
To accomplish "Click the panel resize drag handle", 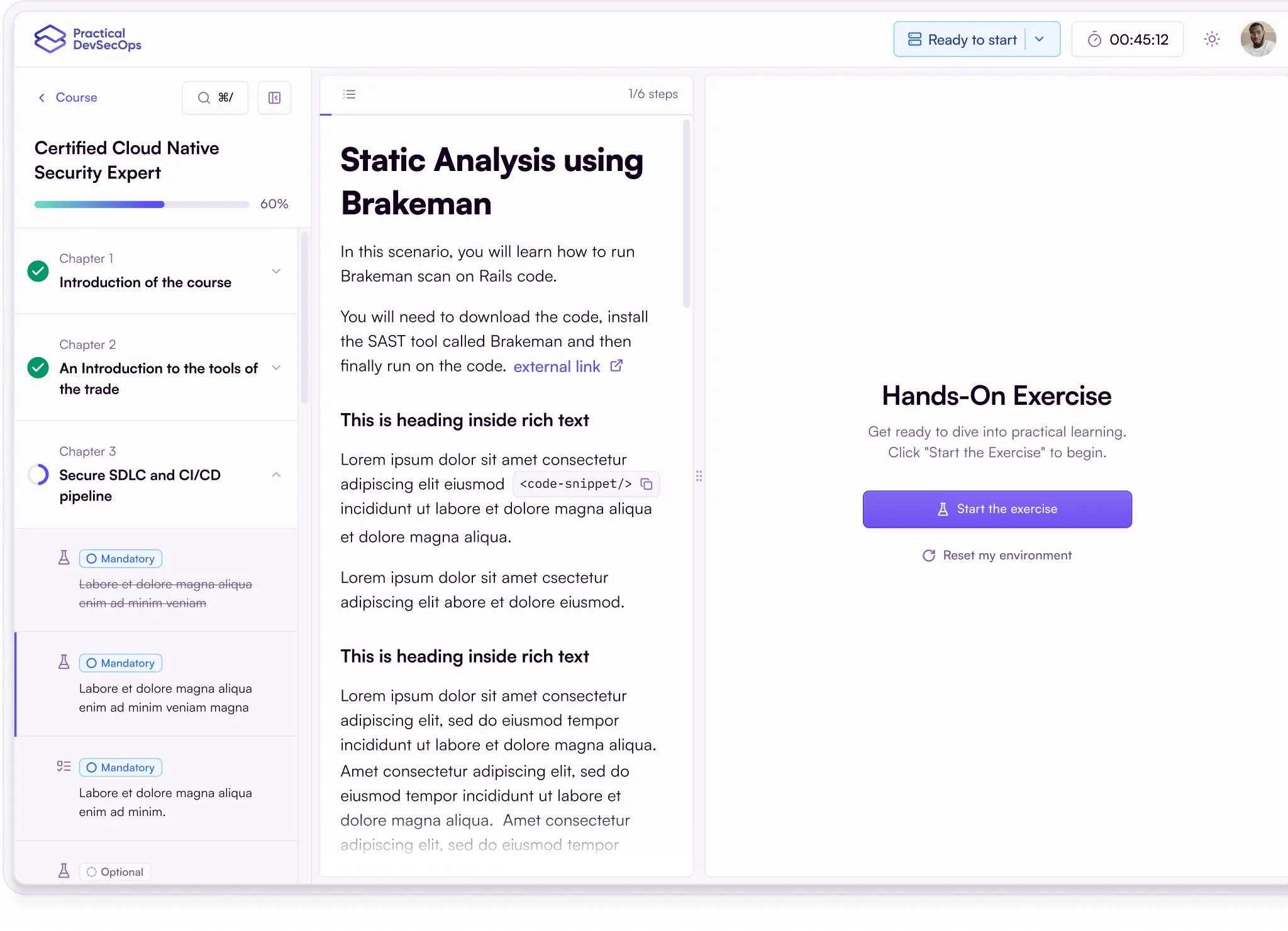I will [x=699, y=476].
